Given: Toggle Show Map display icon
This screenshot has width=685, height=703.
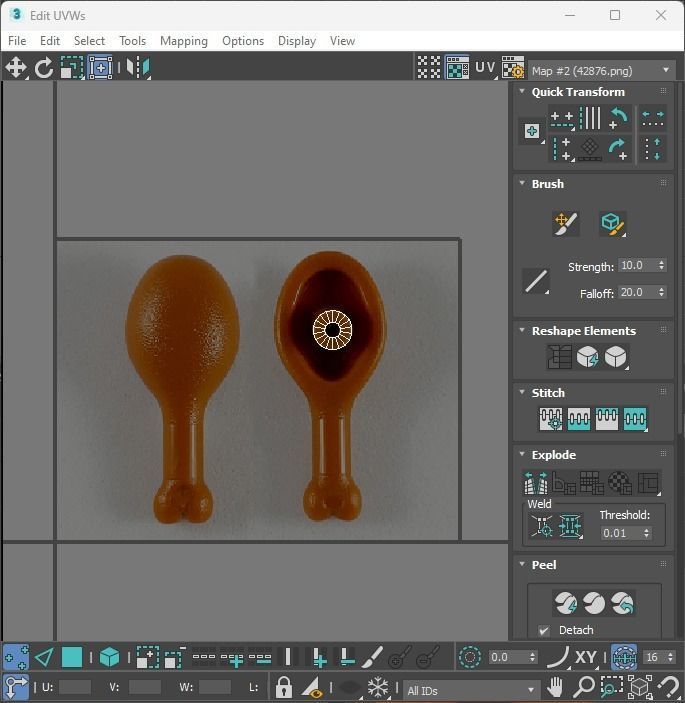Looking at the screenshot, I should 457,67.
